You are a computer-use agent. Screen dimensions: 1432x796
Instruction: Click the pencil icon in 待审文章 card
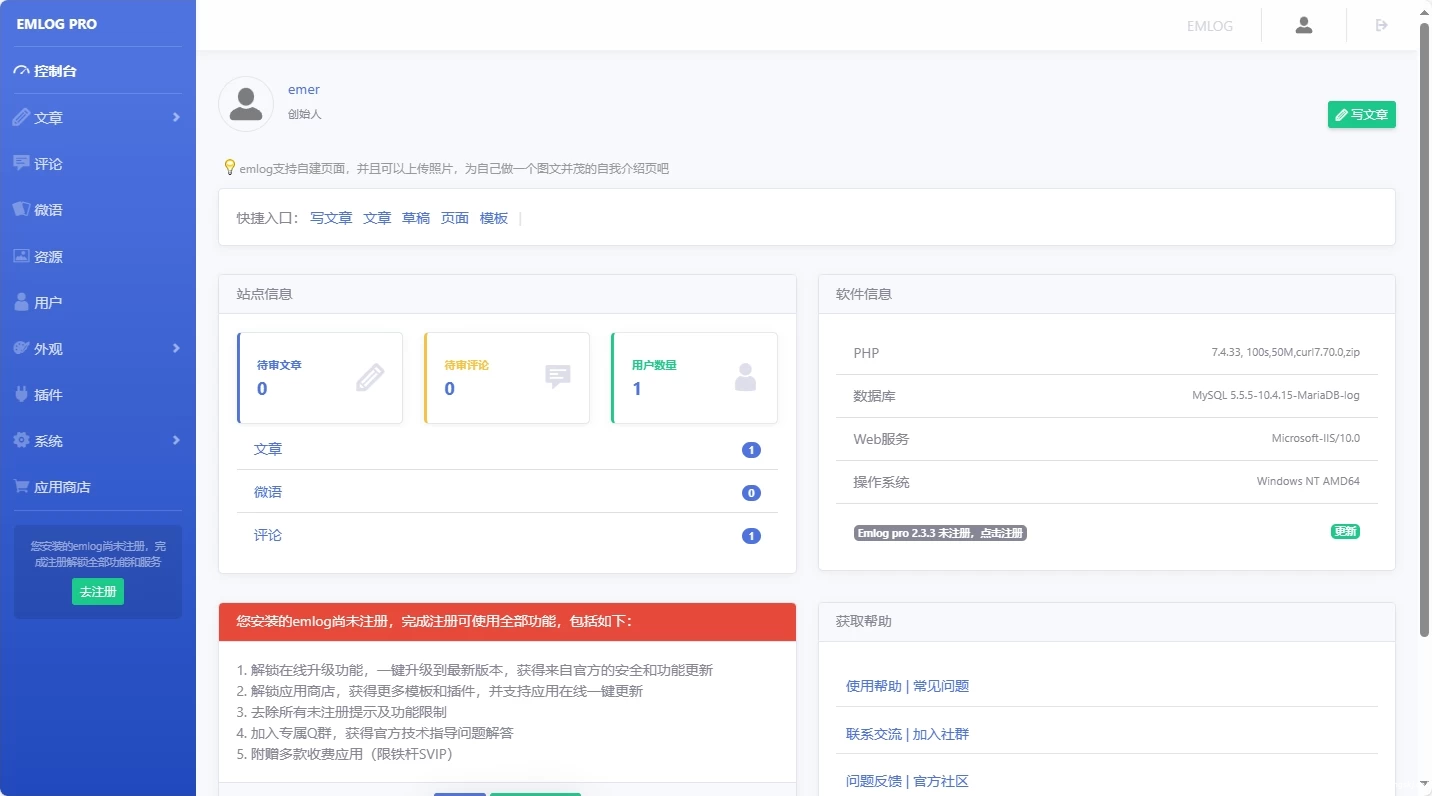[x=370, y=377]
